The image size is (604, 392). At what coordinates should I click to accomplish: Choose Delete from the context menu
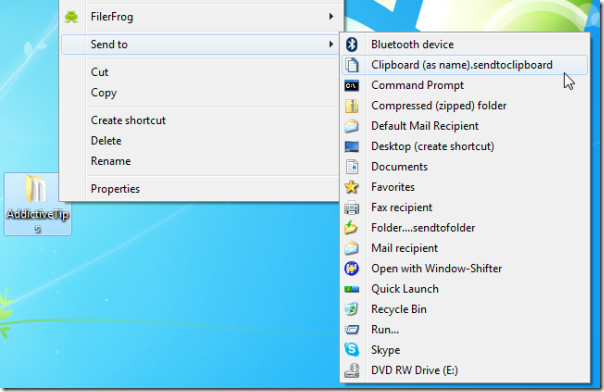200,141
